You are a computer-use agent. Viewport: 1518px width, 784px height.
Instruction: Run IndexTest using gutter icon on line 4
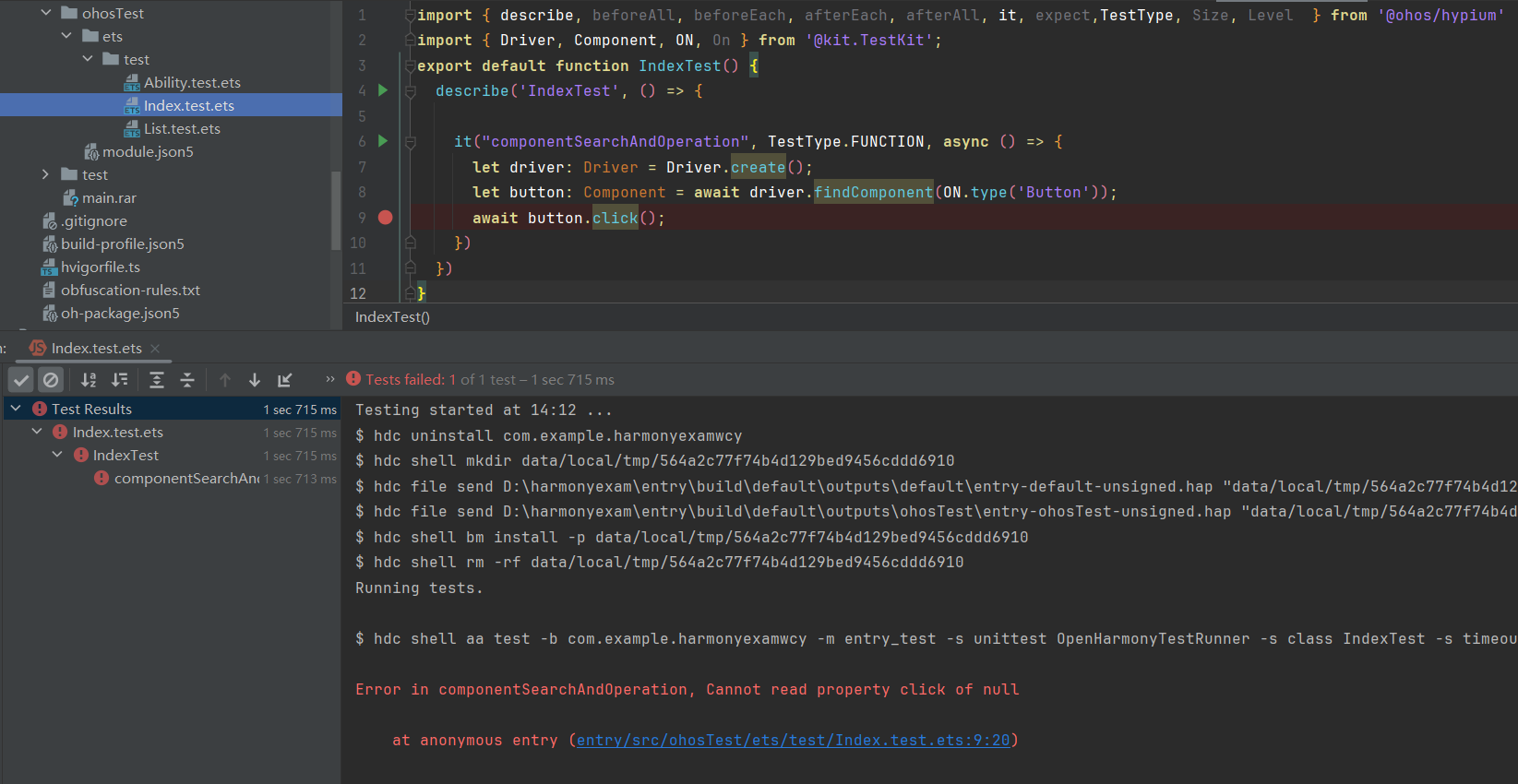click(x=383, y=90)
